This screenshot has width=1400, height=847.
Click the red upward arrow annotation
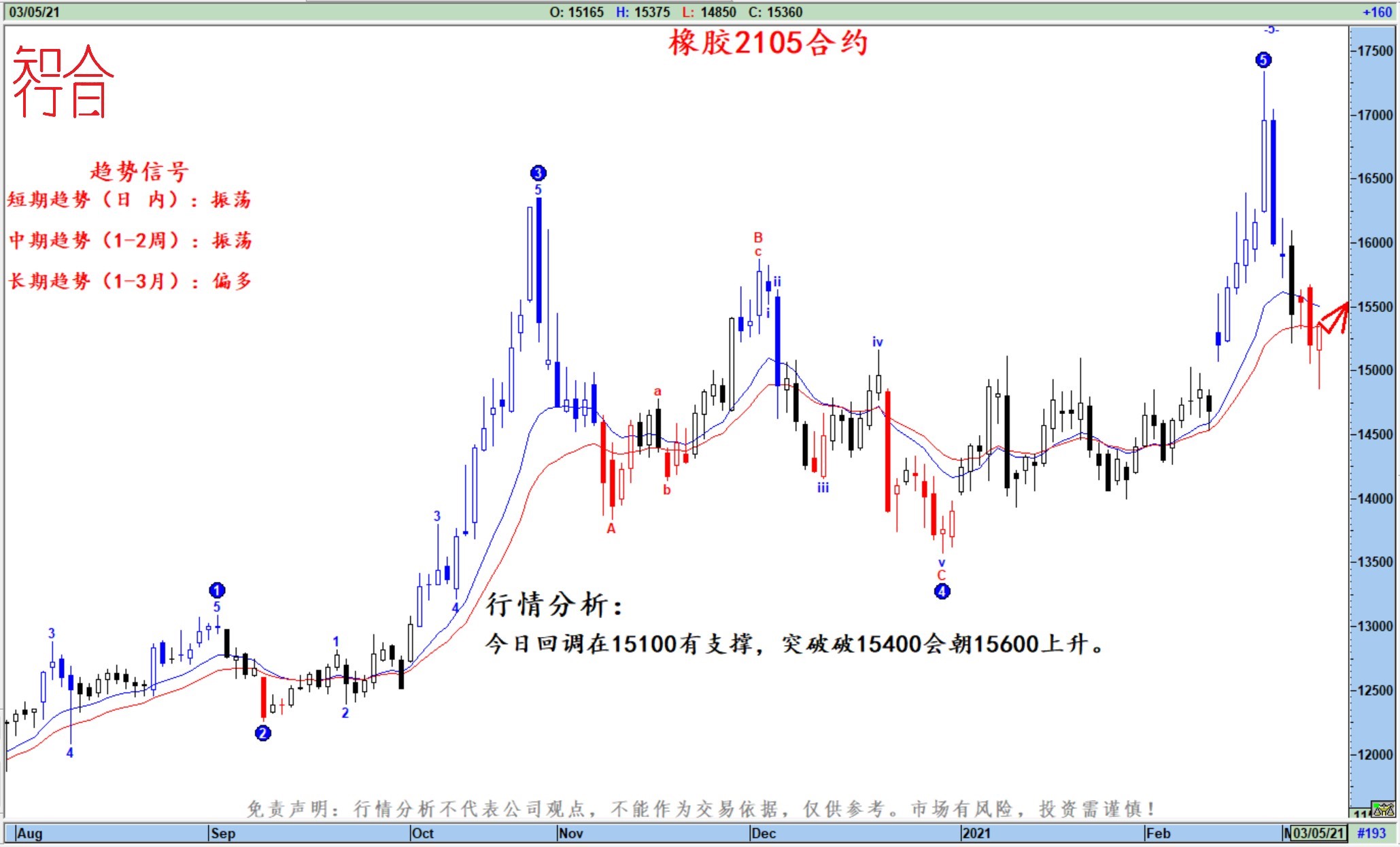pyautogui.click(x=1334, y=318)
